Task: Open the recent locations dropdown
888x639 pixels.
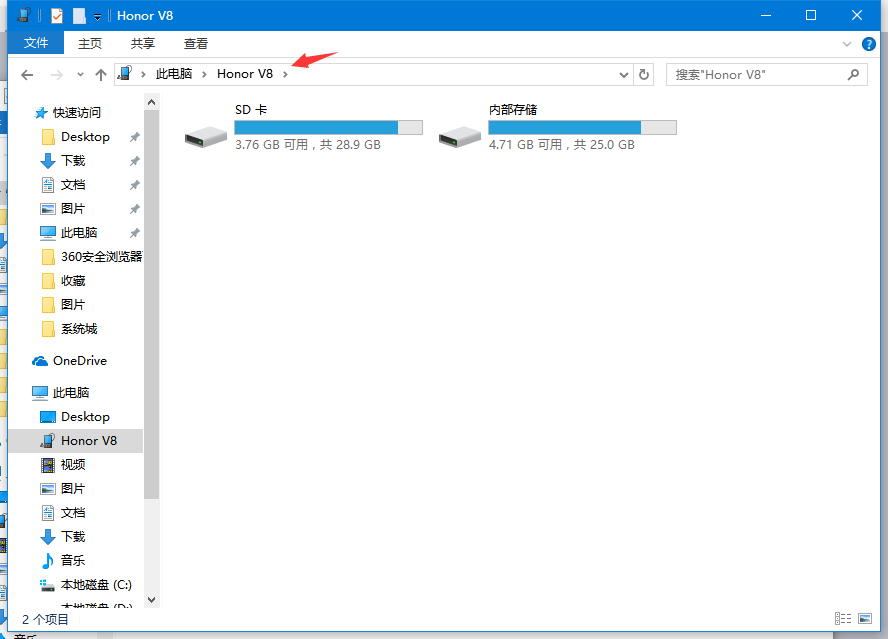Action: [x=80, y=75]
